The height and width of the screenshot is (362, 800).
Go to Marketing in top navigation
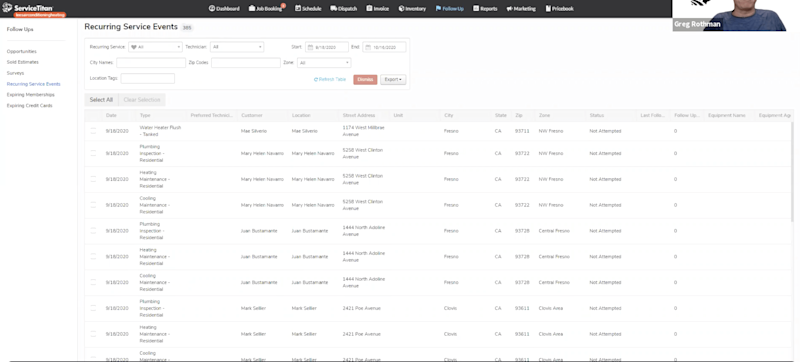(x=521, y=8)
